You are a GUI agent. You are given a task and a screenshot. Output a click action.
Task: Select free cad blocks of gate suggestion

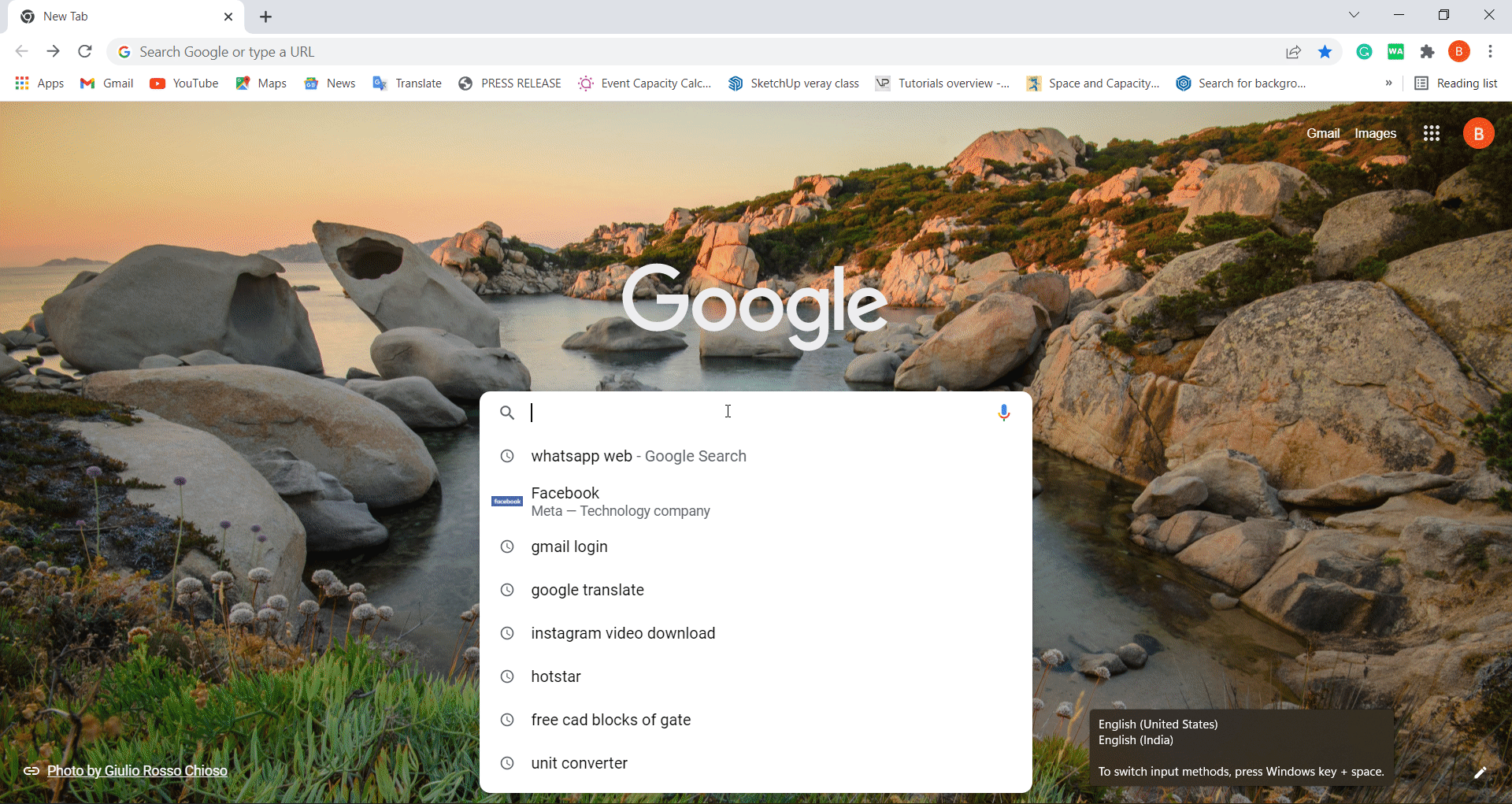[756, 720]
